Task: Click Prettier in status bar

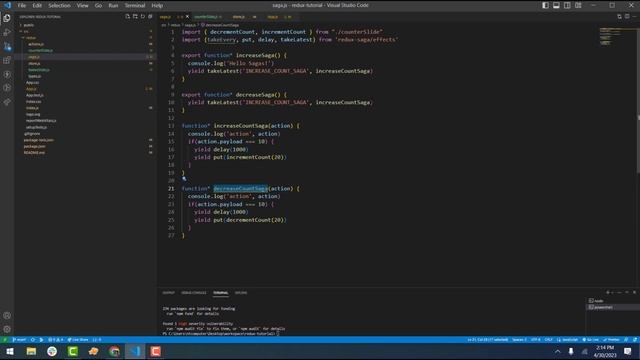Action: pos(611,340)
